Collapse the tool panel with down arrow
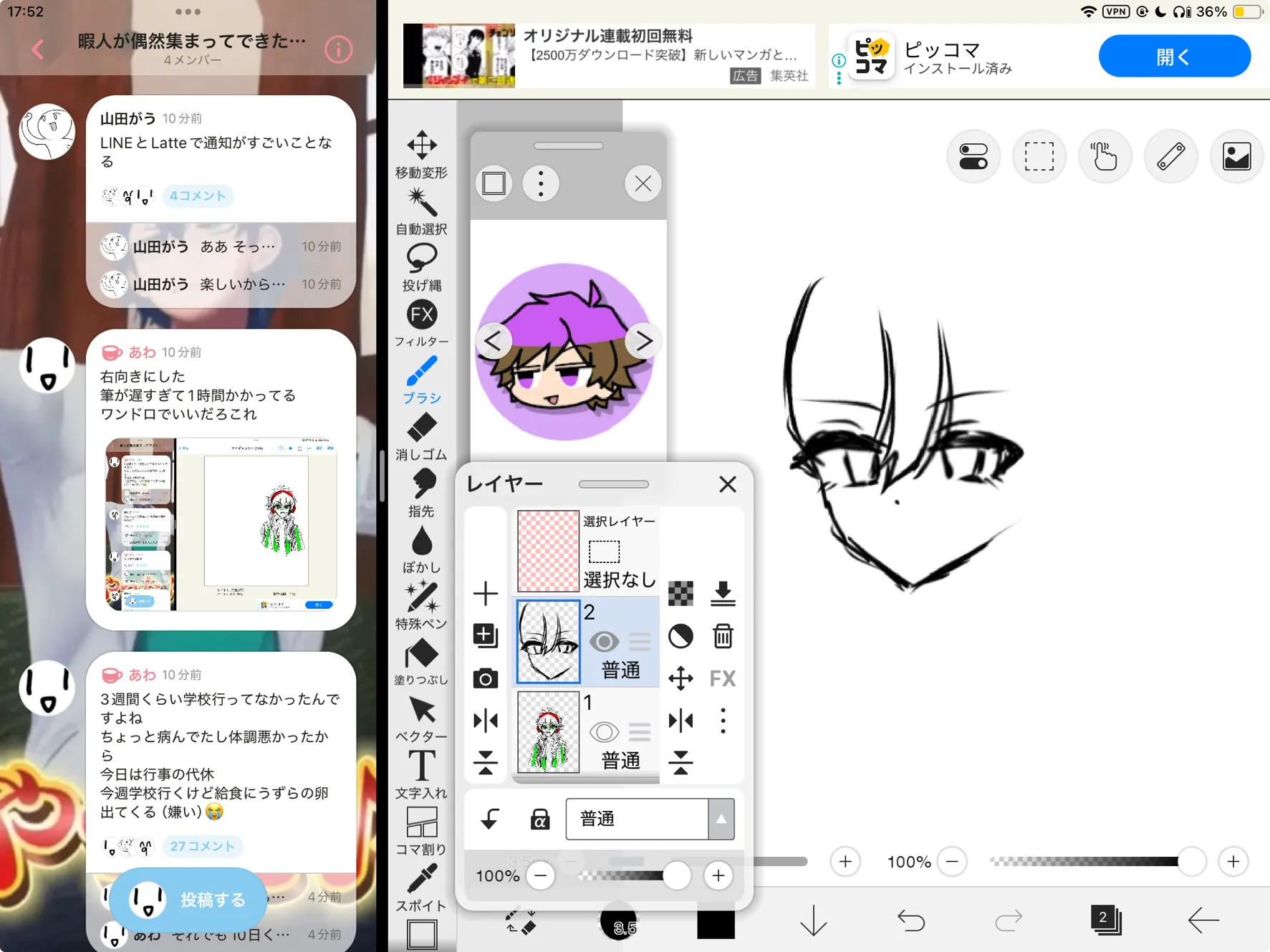Screen dimensions: 1270x952 pos(813,920)
